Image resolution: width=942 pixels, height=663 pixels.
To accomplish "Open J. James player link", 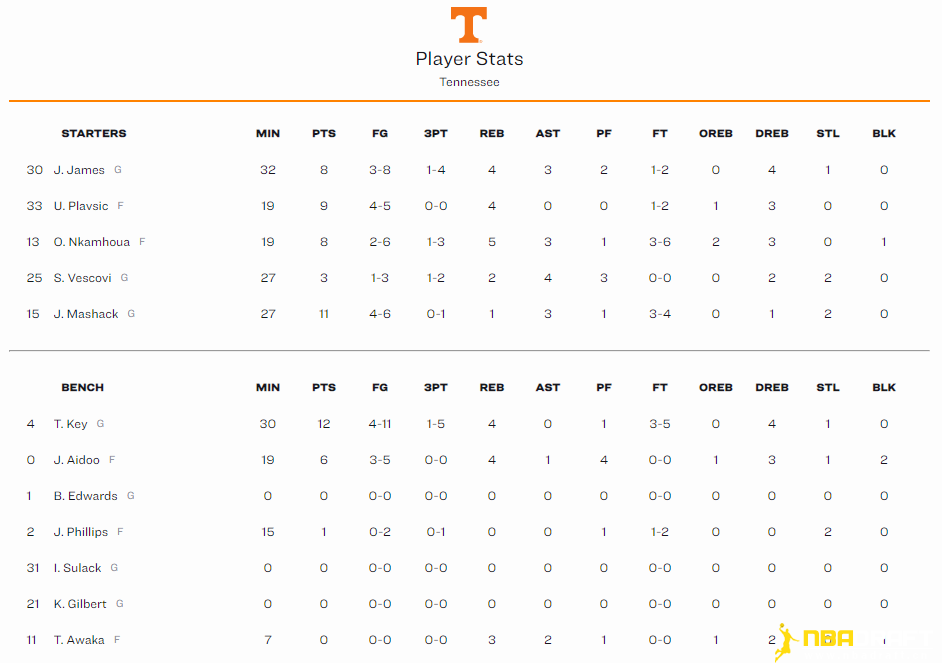I will pyautogui.click(x=79, y=170).
